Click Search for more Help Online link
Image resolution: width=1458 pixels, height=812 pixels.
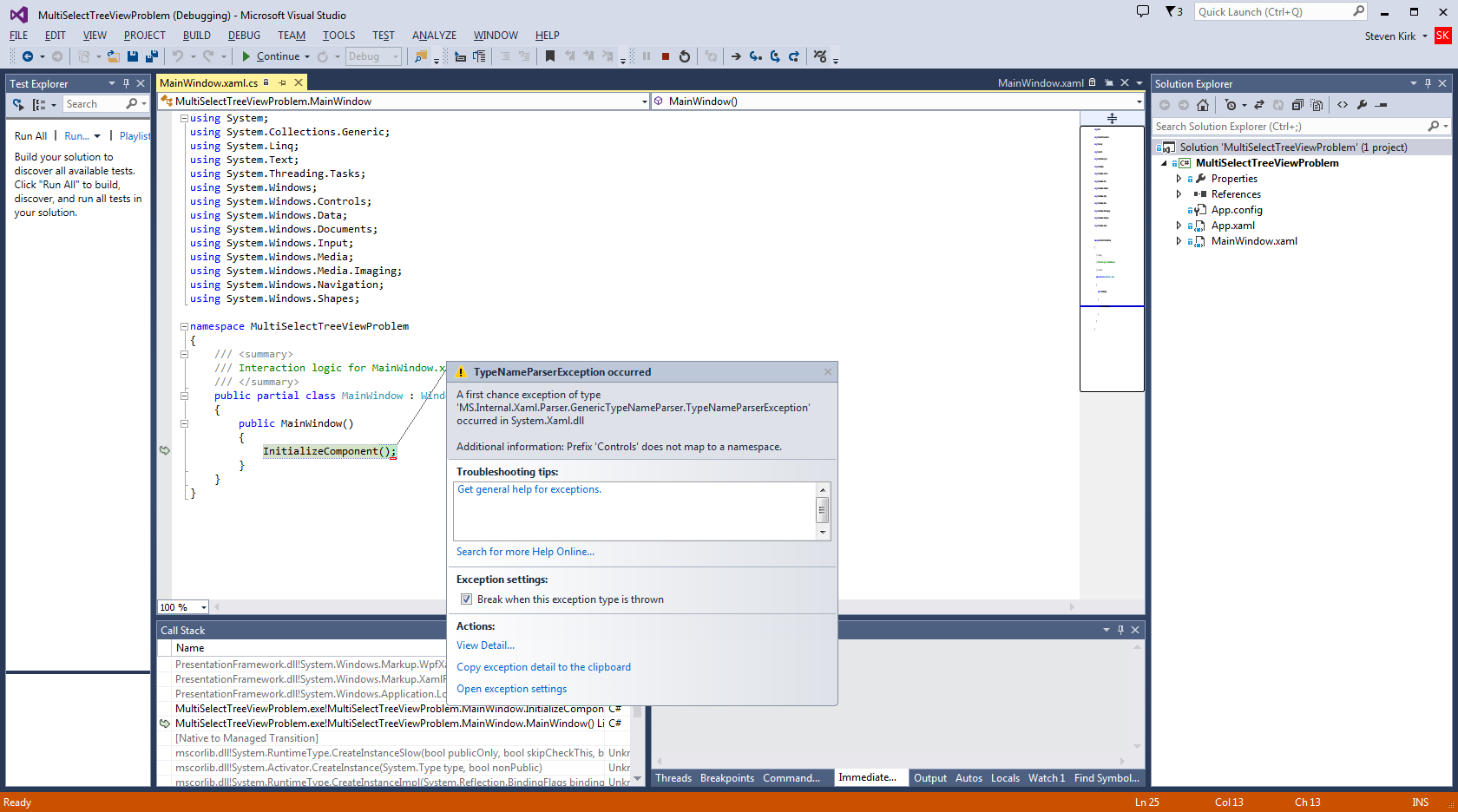click(x=526, y=552)
